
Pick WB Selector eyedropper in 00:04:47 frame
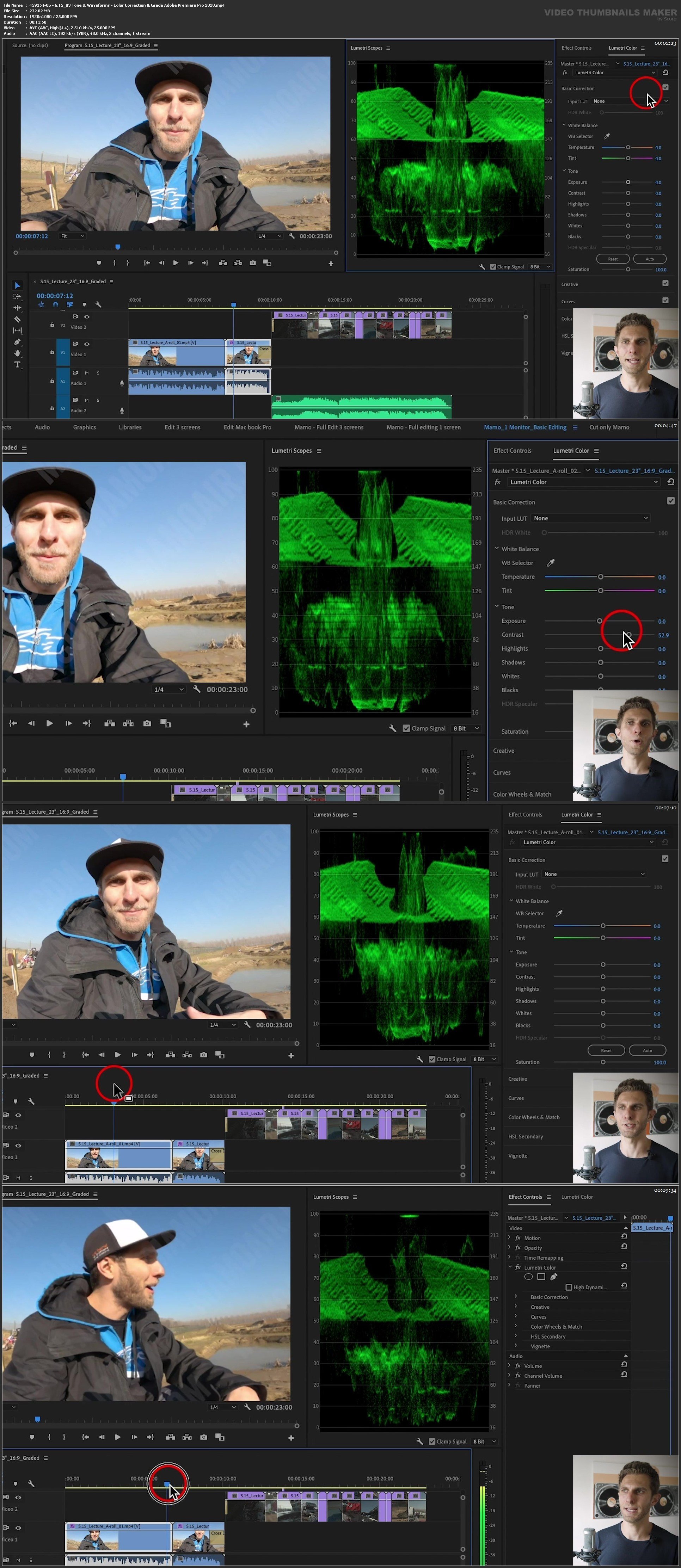point(551,563)
